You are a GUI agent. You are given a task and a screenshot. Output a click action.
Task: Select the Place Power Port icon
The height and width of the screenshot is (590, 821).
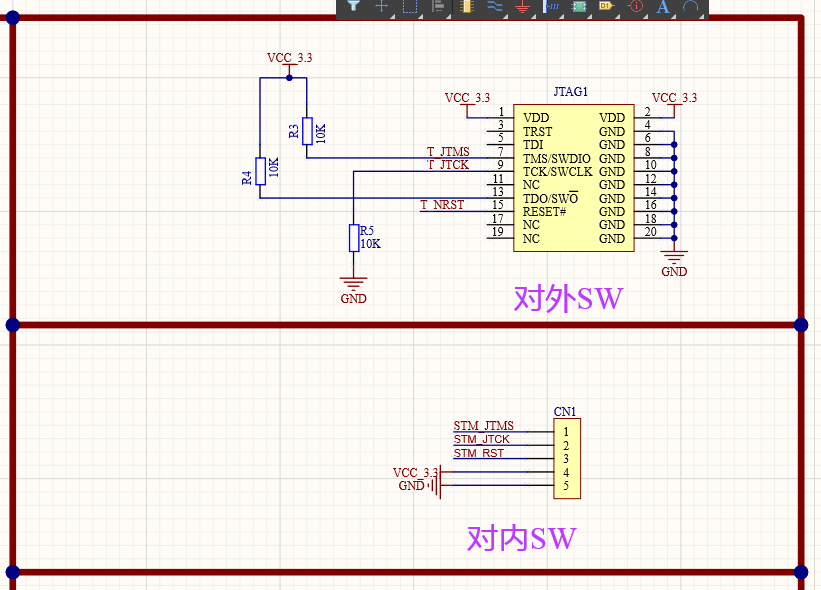(x=522, y=7)
